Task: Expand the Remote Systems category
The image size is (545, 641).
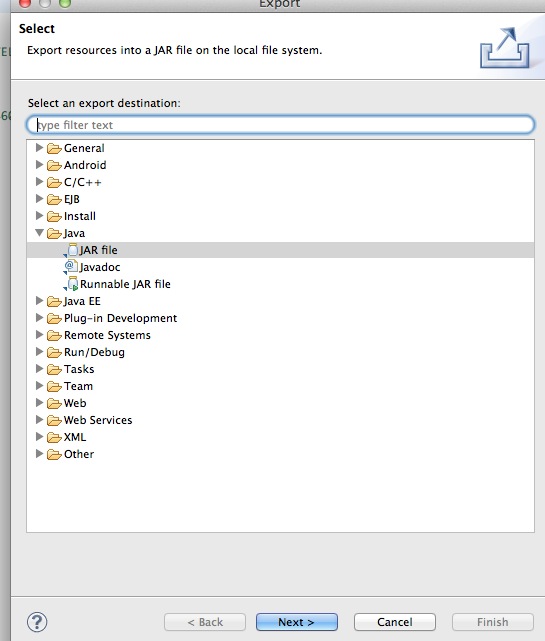Action: pos(39,335)
